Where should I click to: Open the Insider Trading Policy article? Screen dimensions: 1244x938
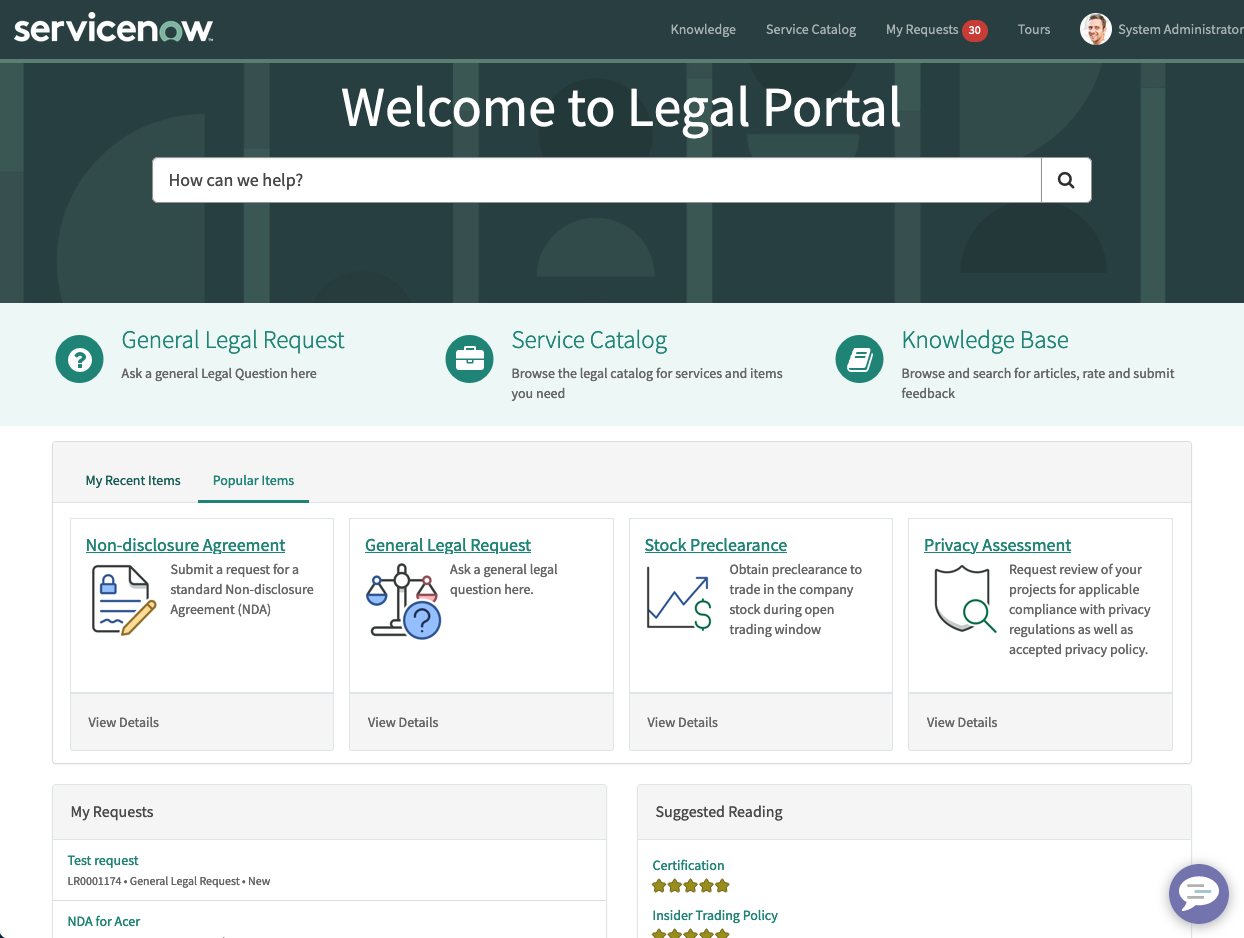(x=715, y=915)
